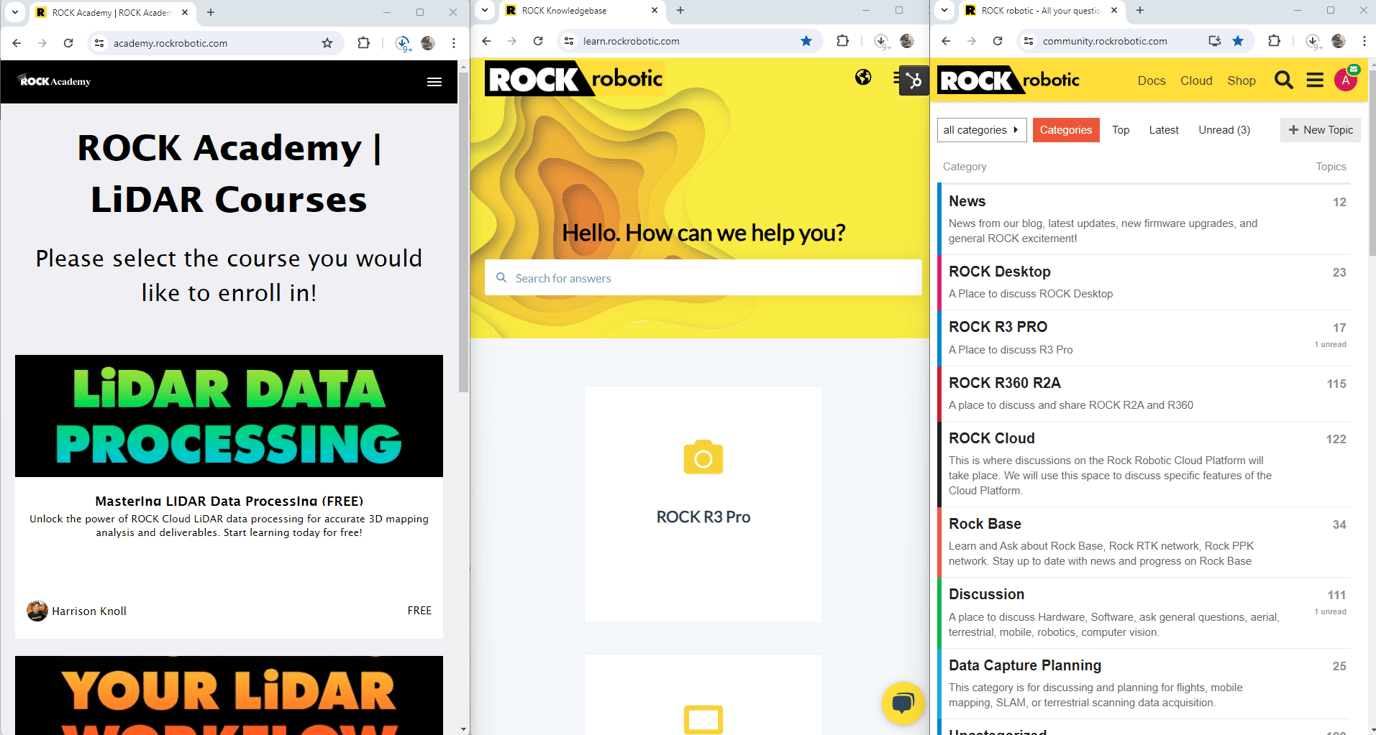The width and height of the screenshot is (1376, 735).
Task: Expand the all categories dropdown
Action: [x=981, y=130]
